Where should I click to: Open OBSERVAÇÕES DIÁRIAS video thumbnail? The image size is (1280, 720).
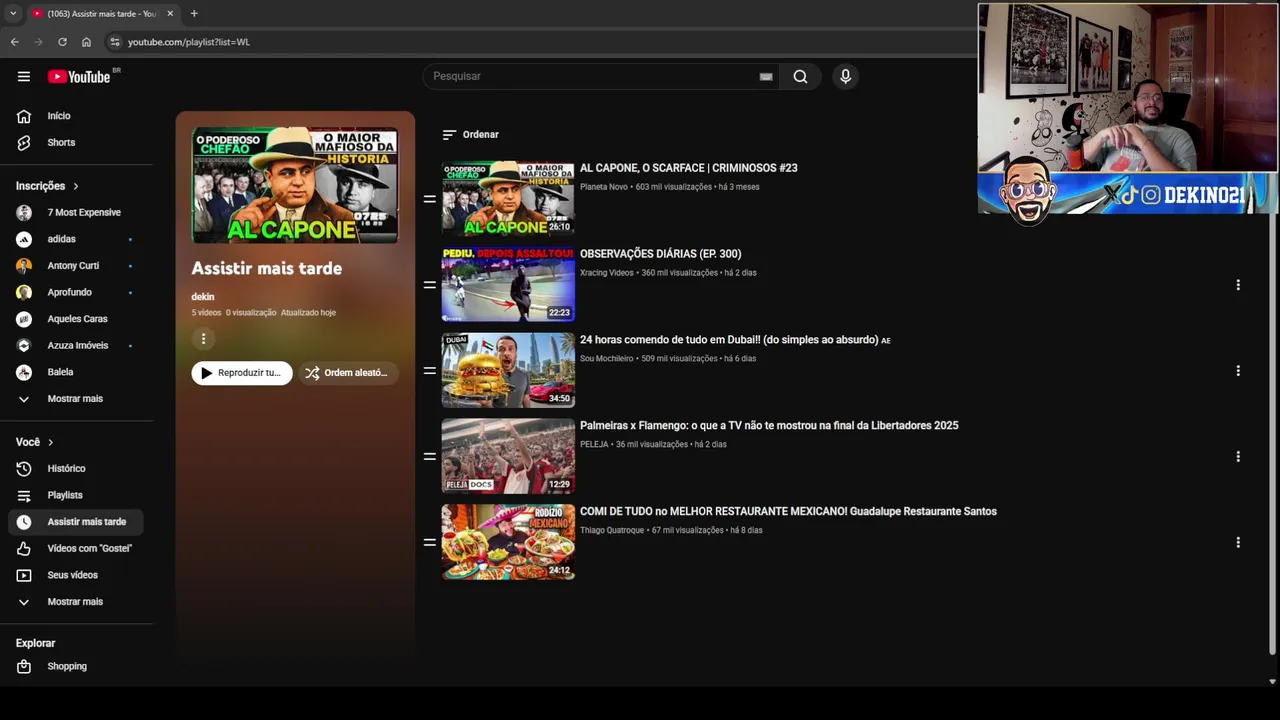coord(508,285)
